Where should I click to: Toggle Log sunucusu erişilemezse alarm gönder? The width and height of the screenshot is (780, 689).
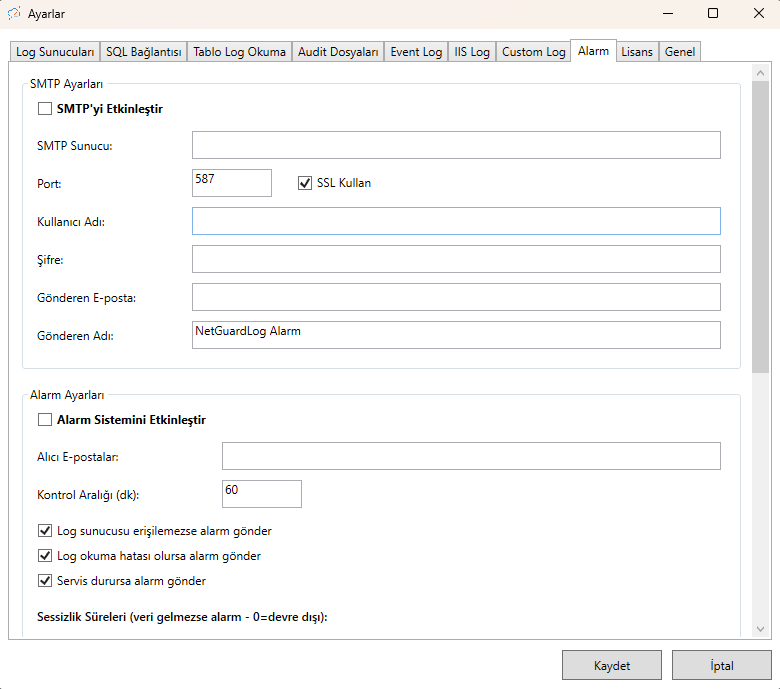point(45,531)
